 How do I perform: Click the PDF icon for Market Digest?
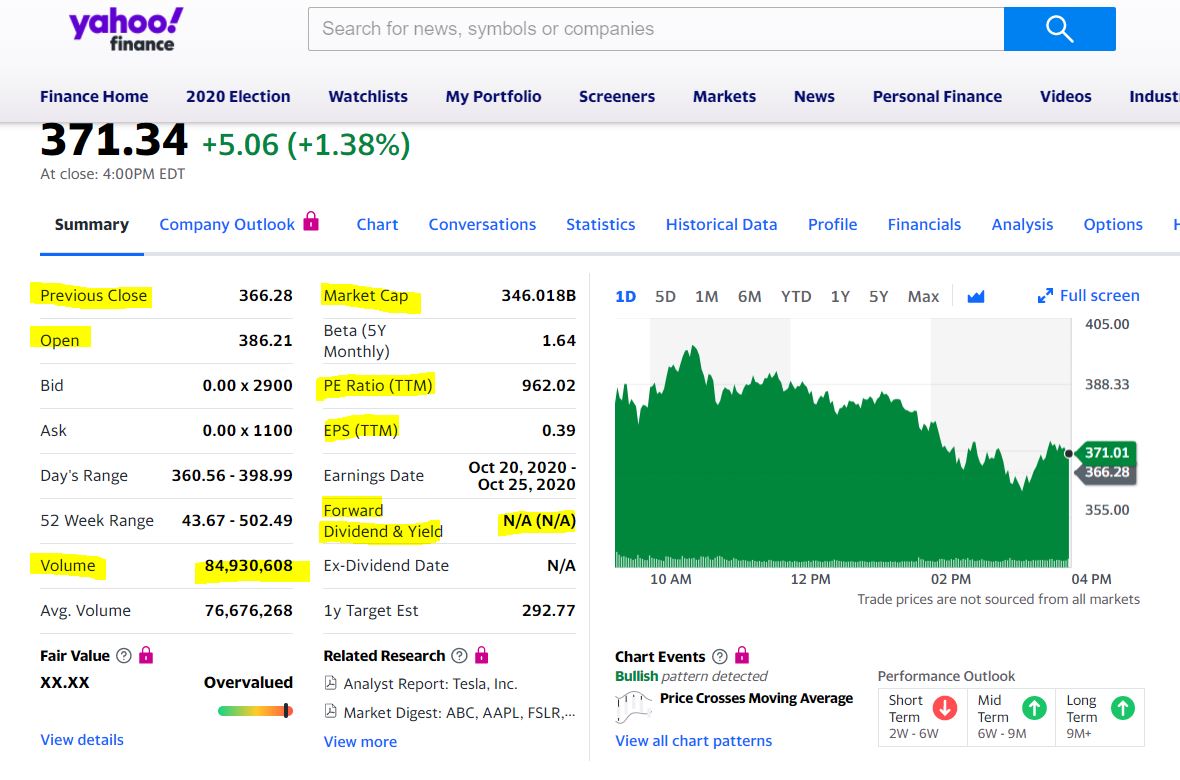[x=330, y=711]
